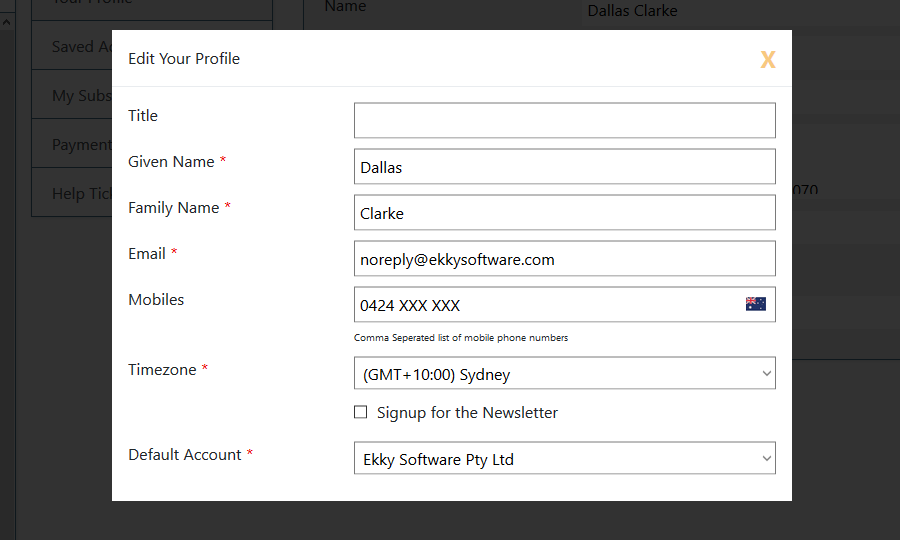Select the Email field with noreply@ekkysoftware.com

[x=565, y=258]
